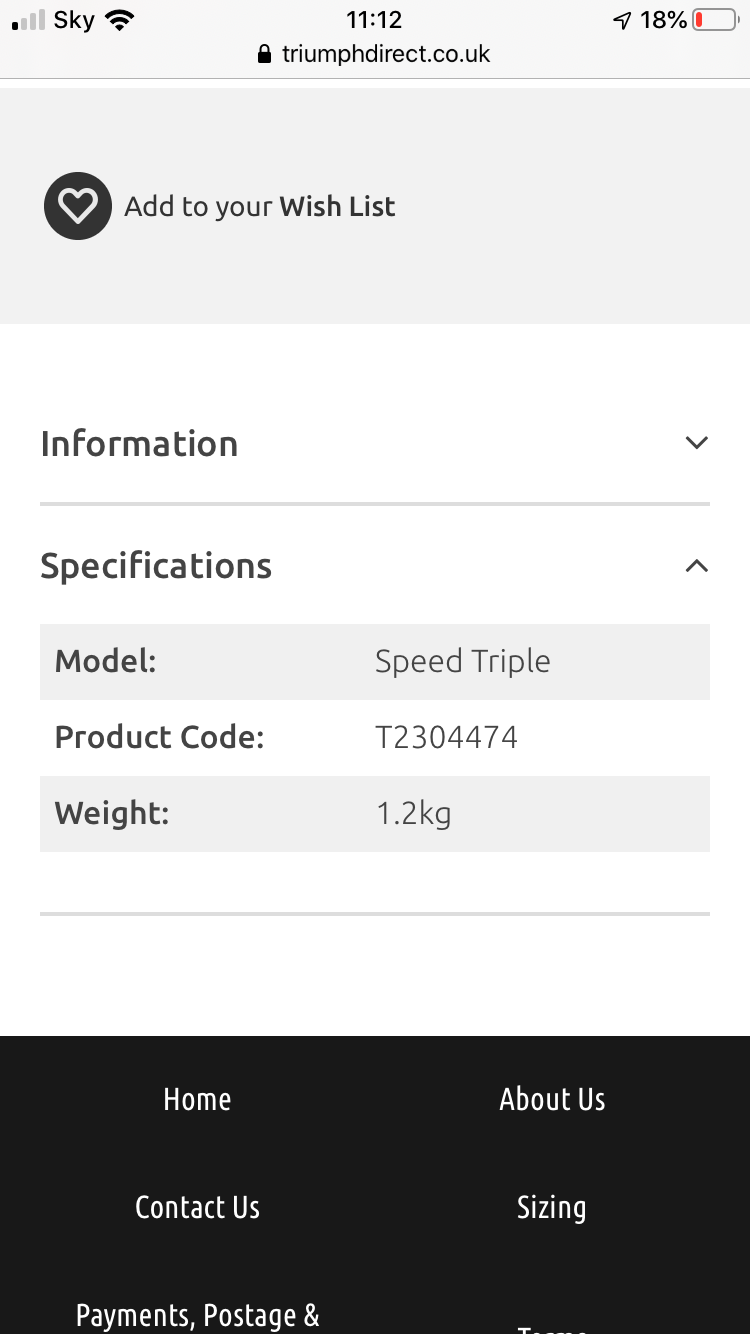Tap the triumphdirect.co.uk address bar
The height and width of the screenshot is (1334, 750).
click(x=375, y=54)
